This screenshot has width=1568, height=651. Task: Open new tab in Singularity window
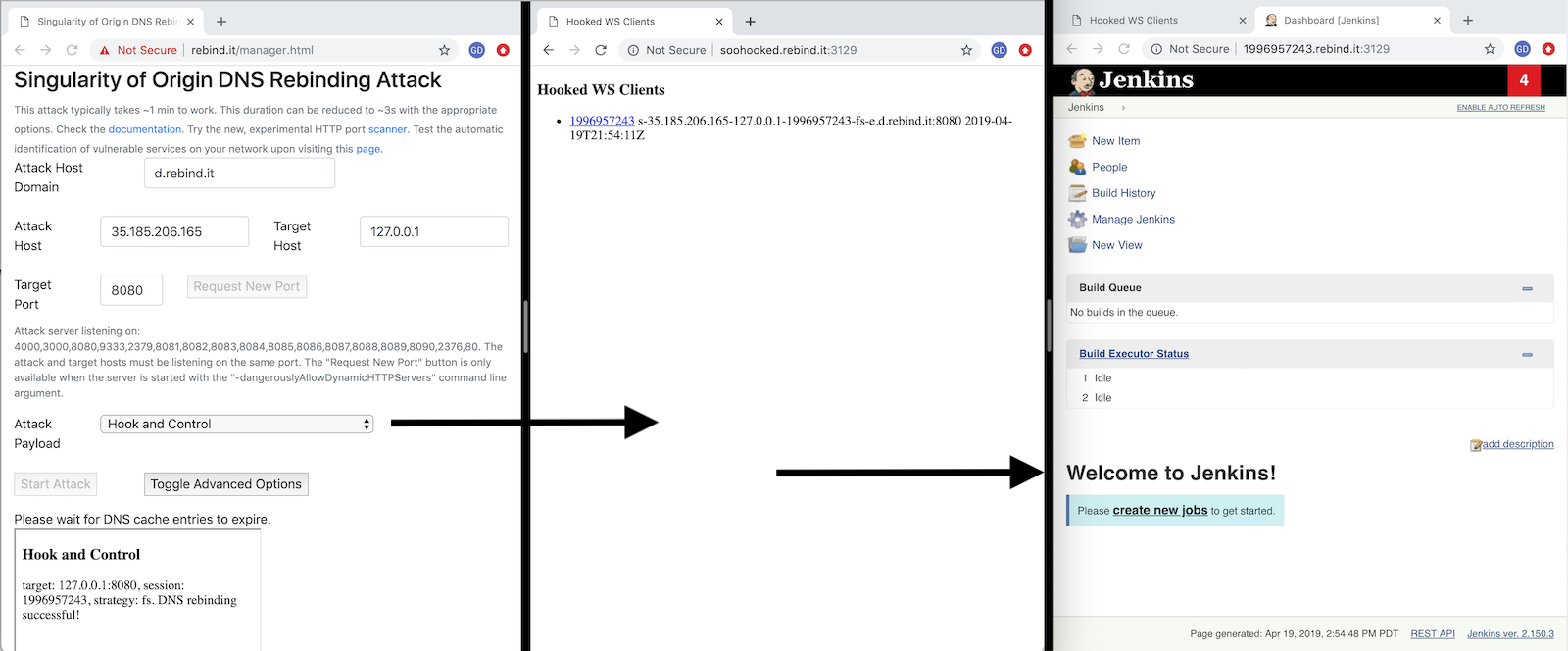(x=221, y=22)
